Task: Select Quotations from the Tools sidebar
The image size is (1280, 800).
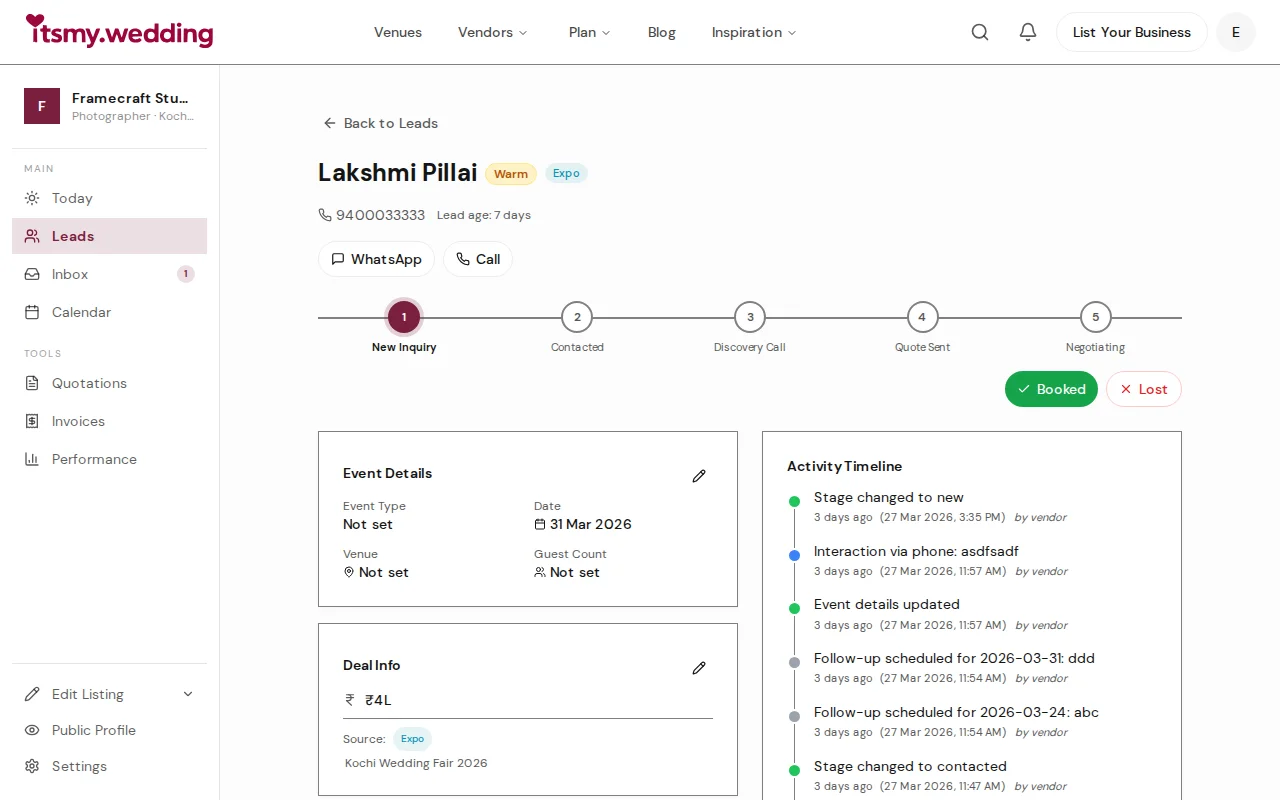Action: point(89,383)
